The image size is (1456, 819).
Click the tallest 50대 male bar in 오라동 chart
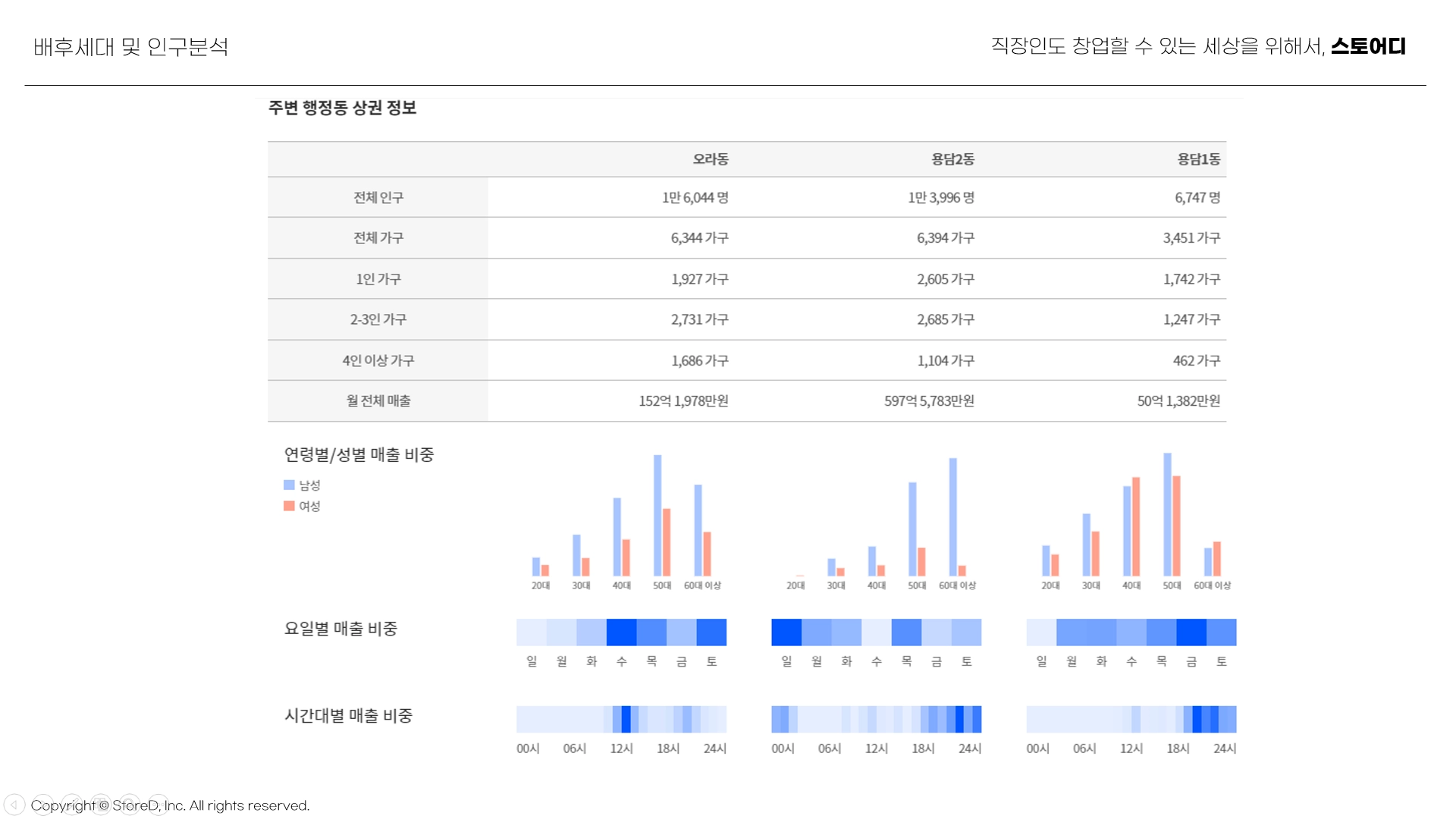[x=657, y=516]
